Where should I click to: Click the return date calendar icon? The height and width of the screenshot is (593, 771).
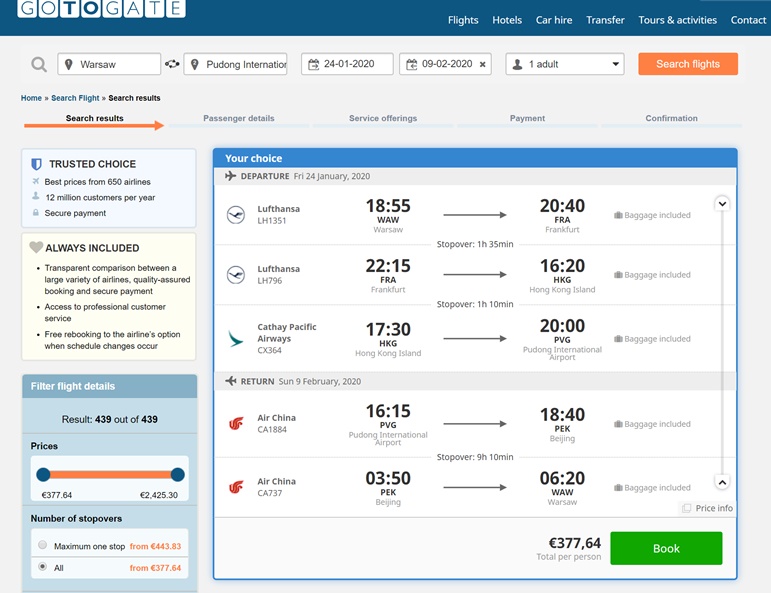412,64
